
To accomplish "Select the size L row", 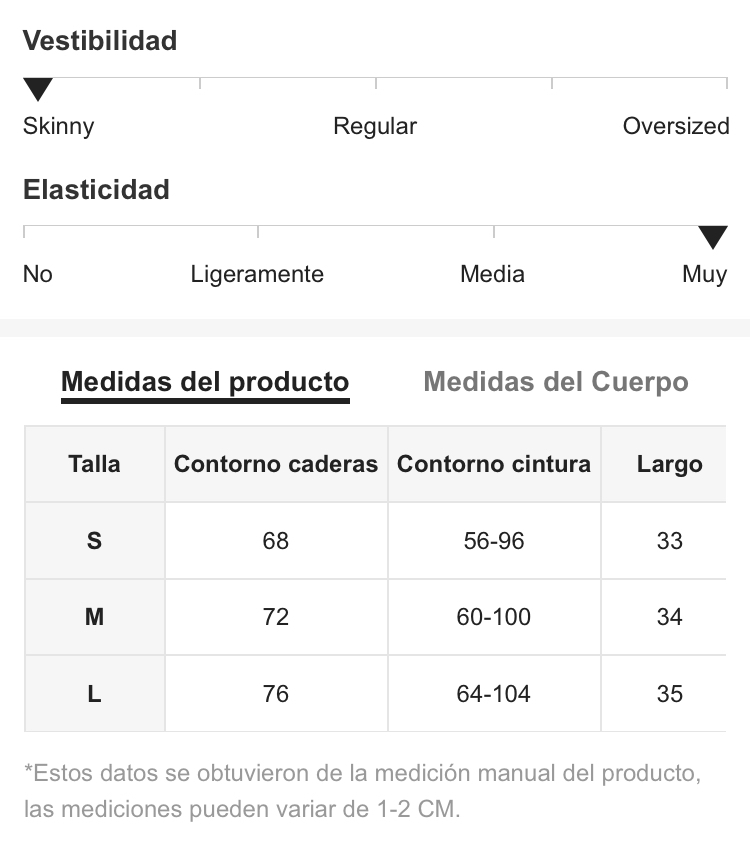I will pyautogui.click(x=375, y=694).
